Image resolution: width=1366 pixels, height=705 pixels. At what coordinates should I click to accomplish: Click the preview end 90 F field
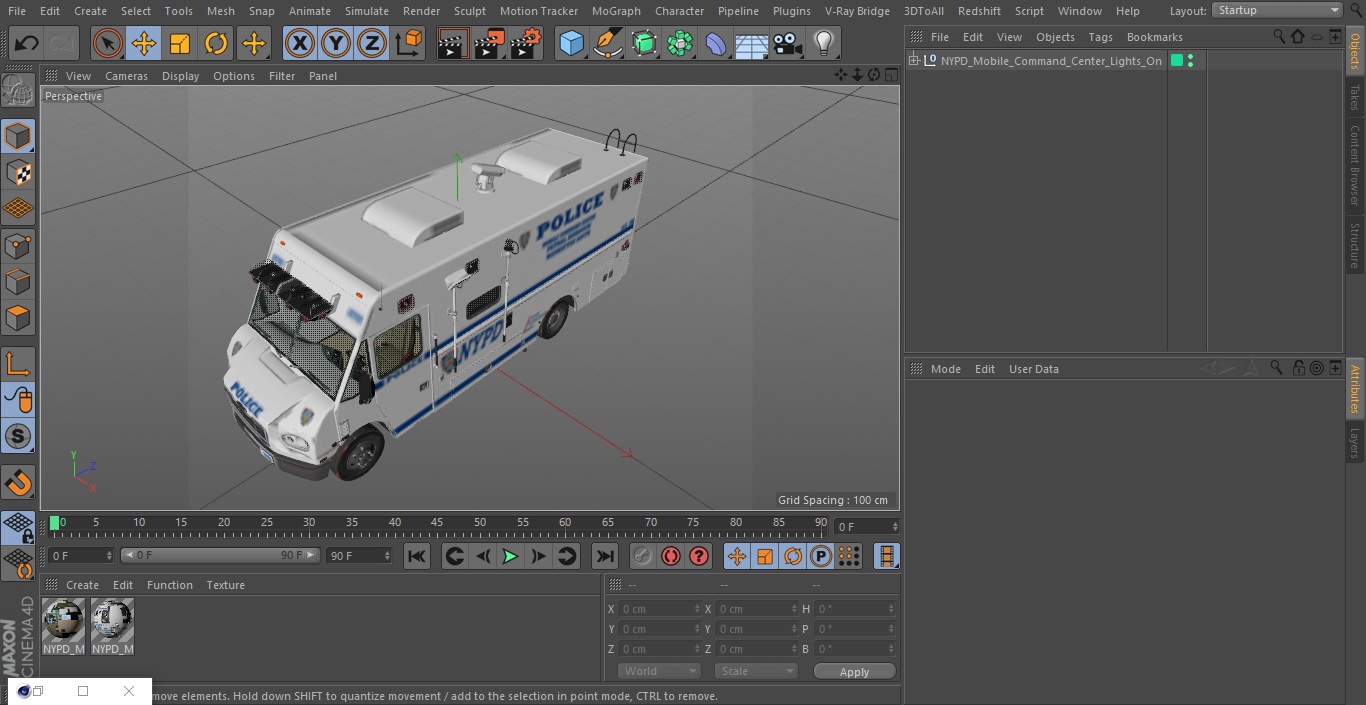(358, 555)
